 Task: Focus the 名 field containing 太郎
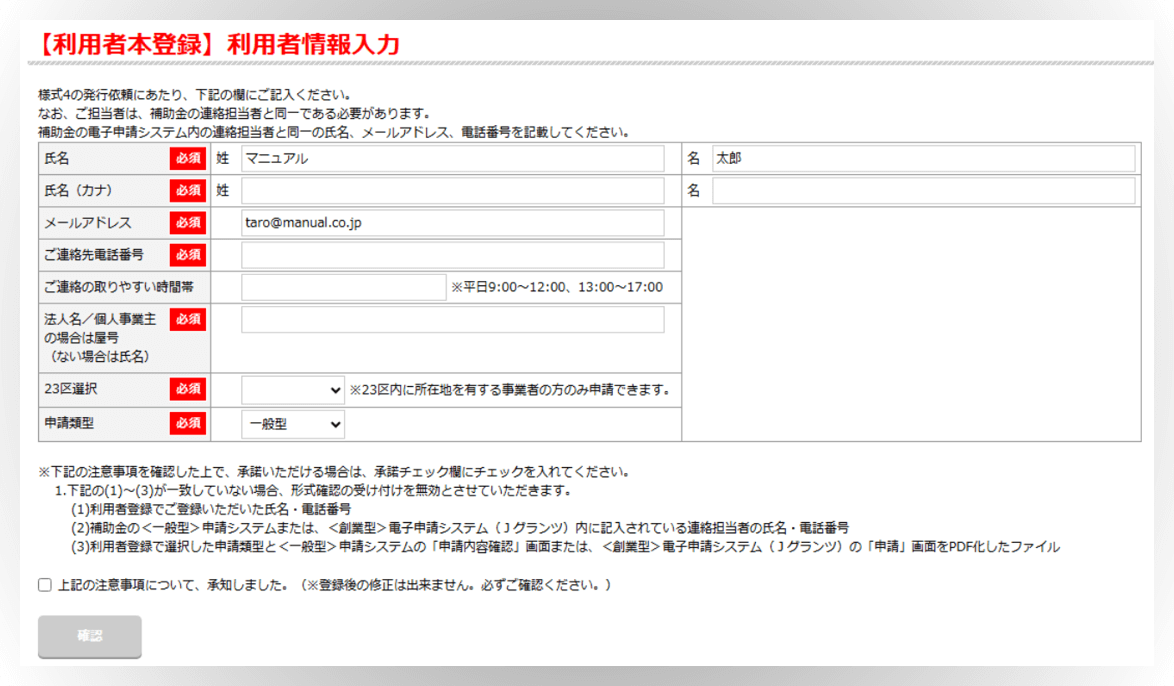[x=923, y=159]
